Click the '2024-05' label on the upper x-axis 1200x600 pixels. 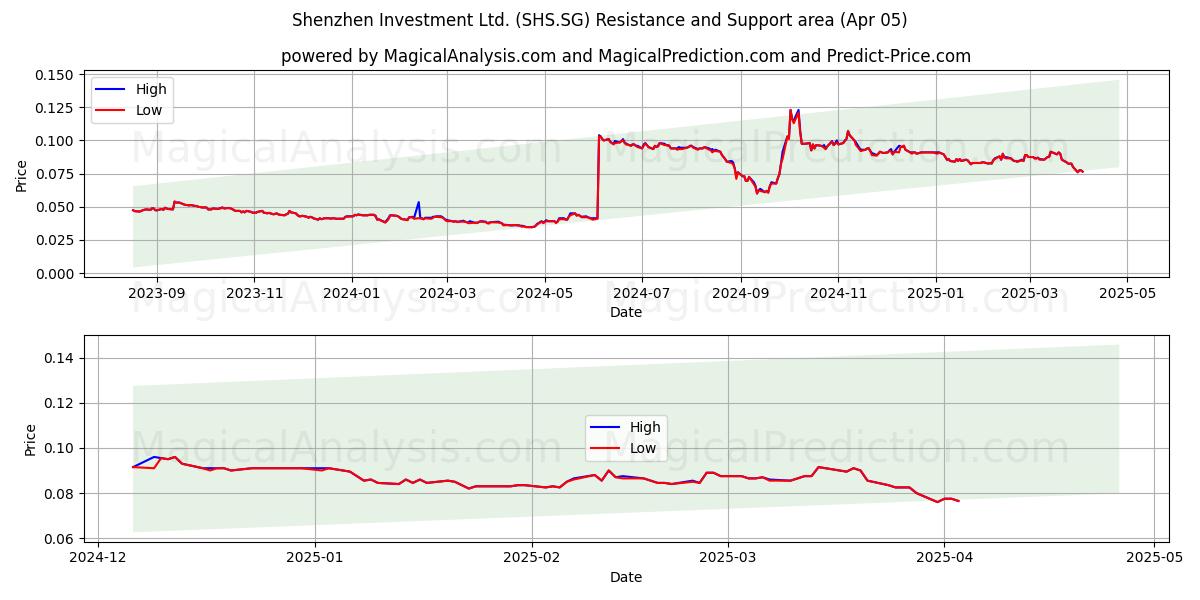[x=545, y=294]
